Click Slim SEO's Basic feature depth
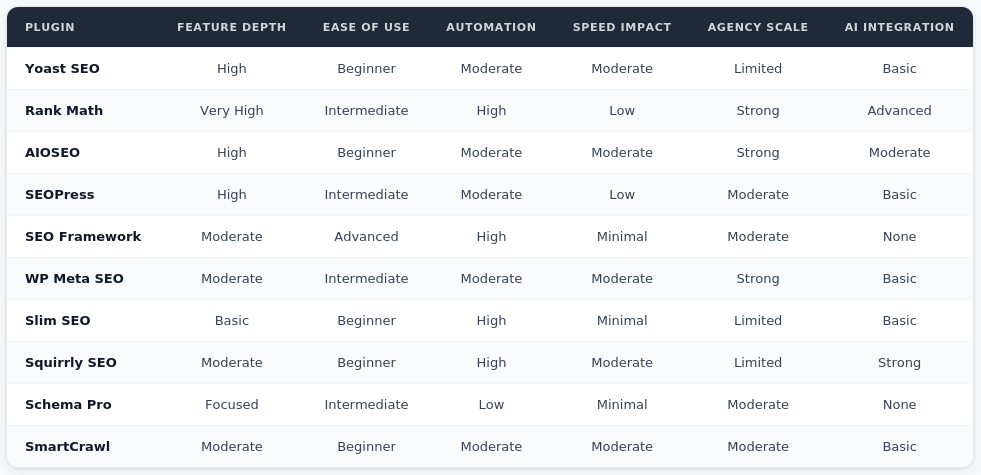The width and height of the screenshot is (981, 475). (231, 320)
